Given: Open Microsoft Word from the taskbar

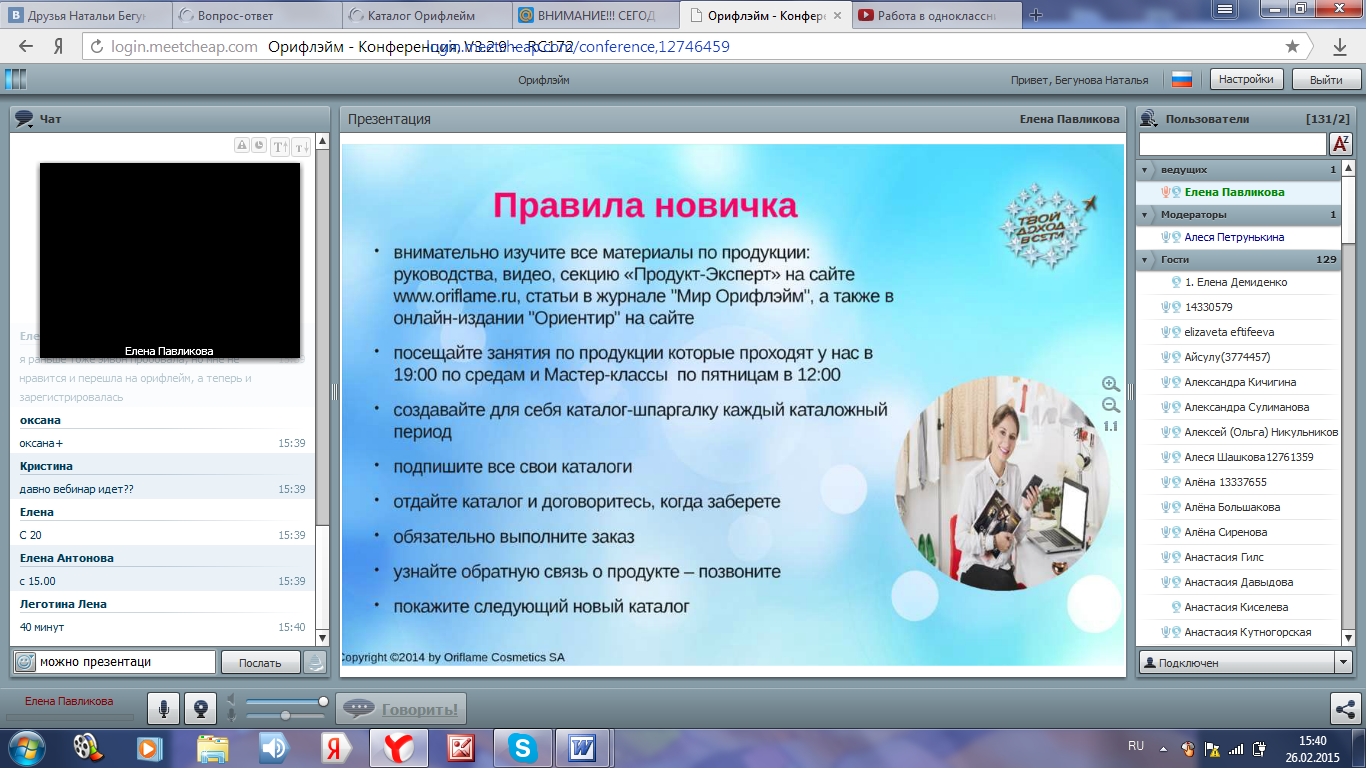Looking at the screenshot, I should (x=582, y=747).
